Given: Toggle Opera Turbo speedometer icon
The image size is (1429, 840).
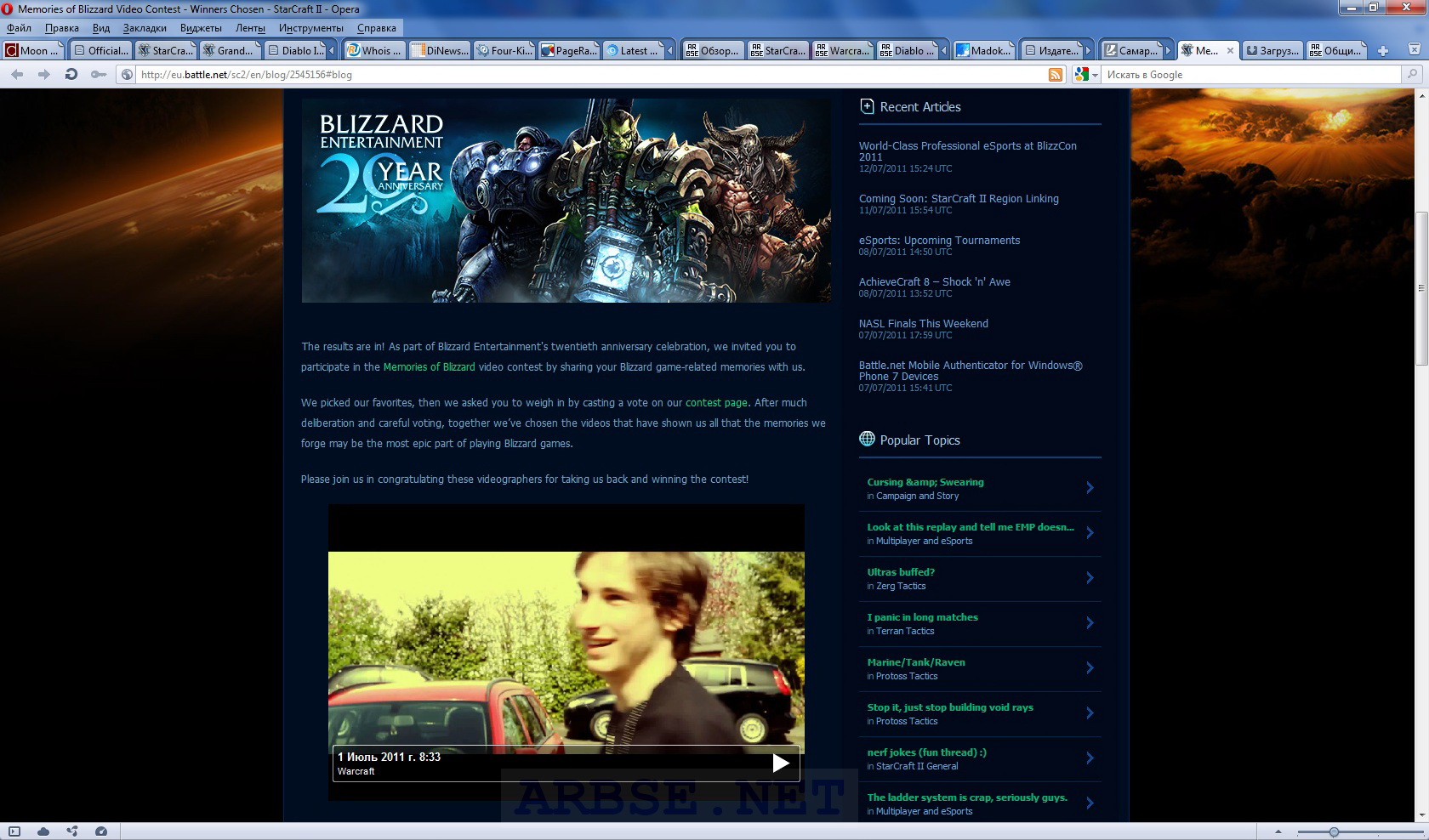Looking at the screenshot, I should pyautogui.click(x=101, y=831).
